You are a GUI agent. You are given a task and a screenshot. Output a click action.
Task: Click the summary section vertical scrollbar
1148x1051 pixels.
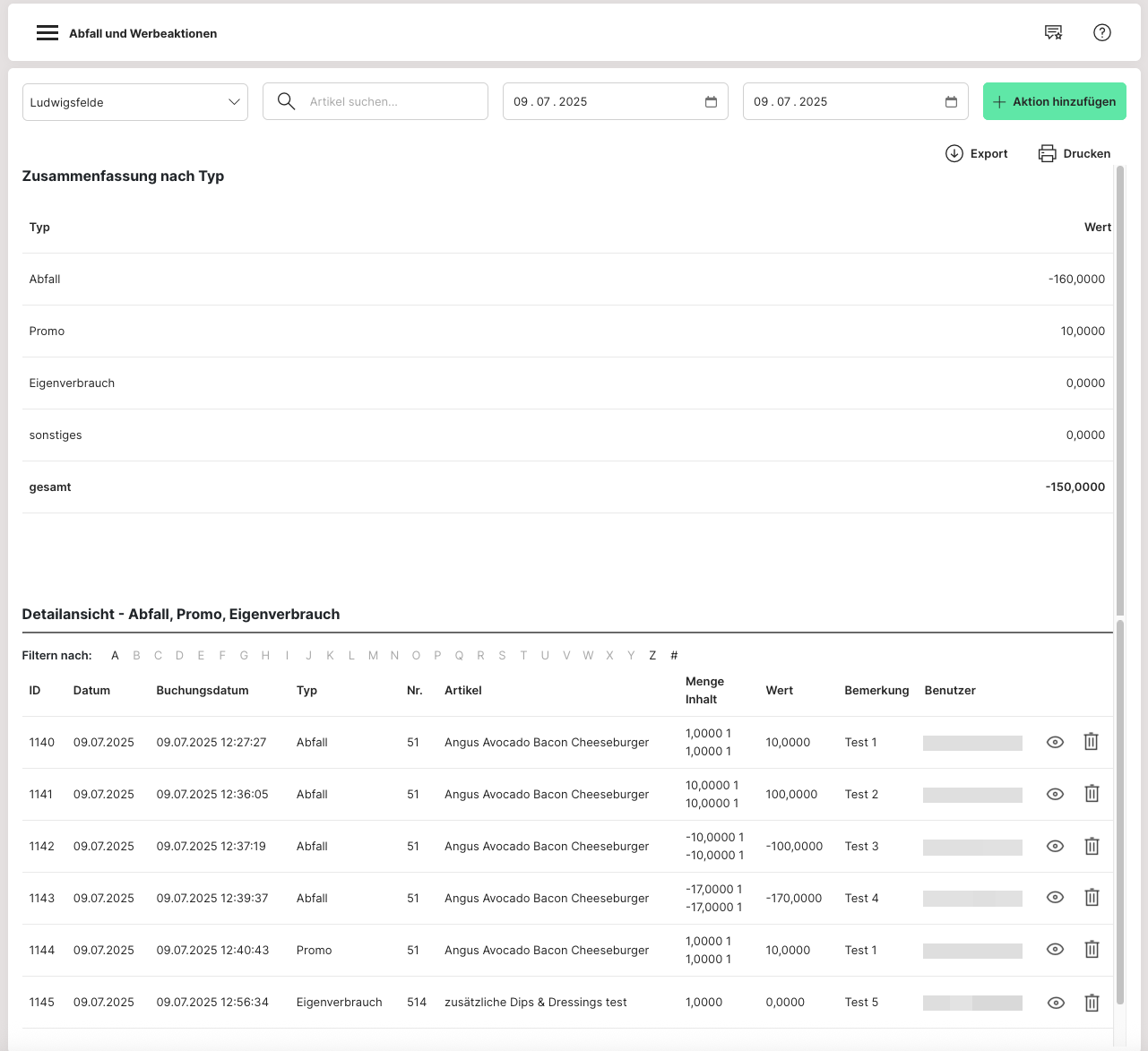[1119, 385]
